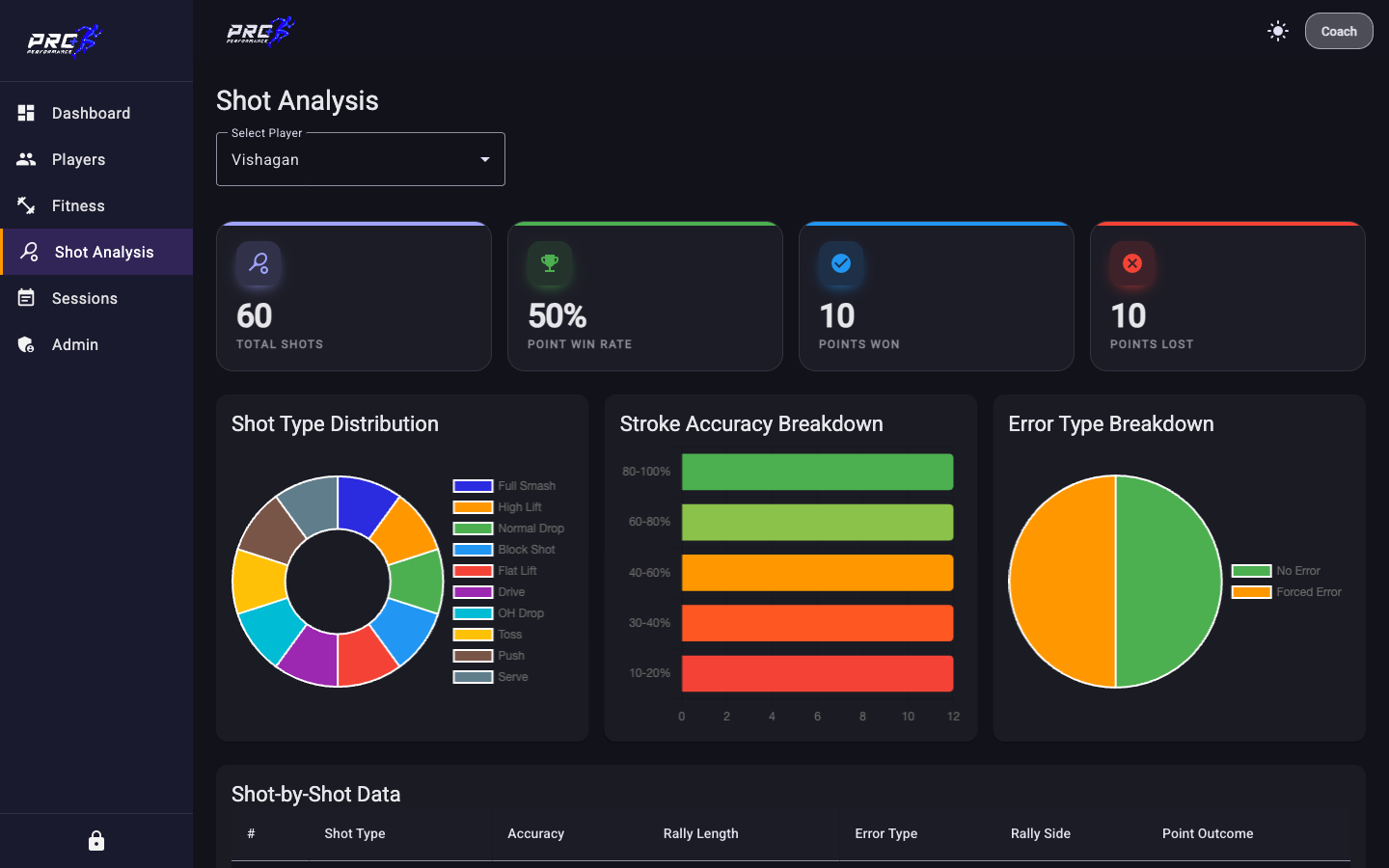Screen dimensions: 1389x868
Task: Toggle Flat Lift legend swatch
Action: (473, 571)
